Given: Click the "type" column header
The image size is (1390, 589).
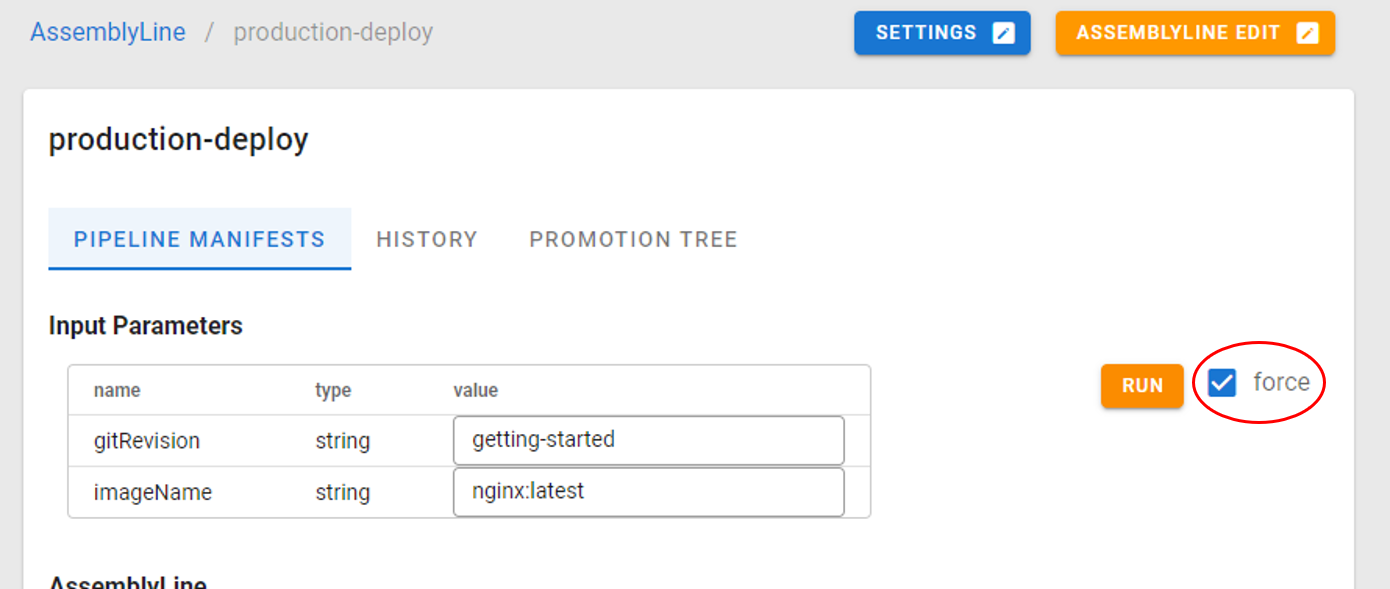Looking at the screenshot, I should [x=333, y=390].
